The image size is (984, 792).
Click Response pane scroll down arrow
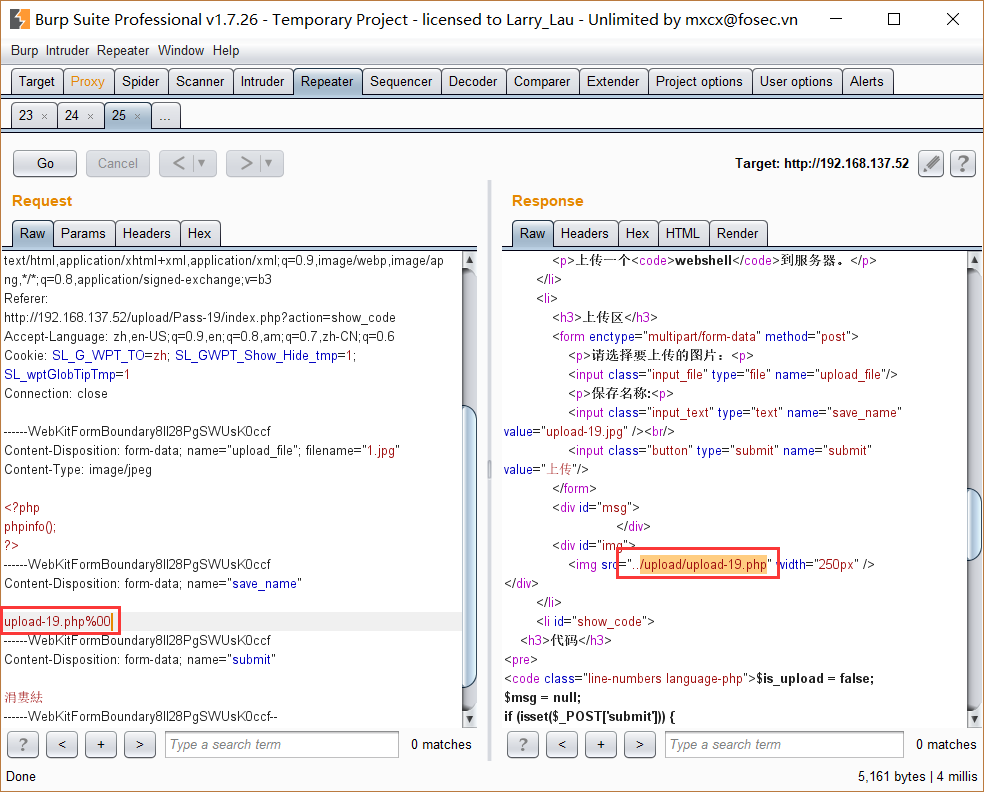coord(975,719)
